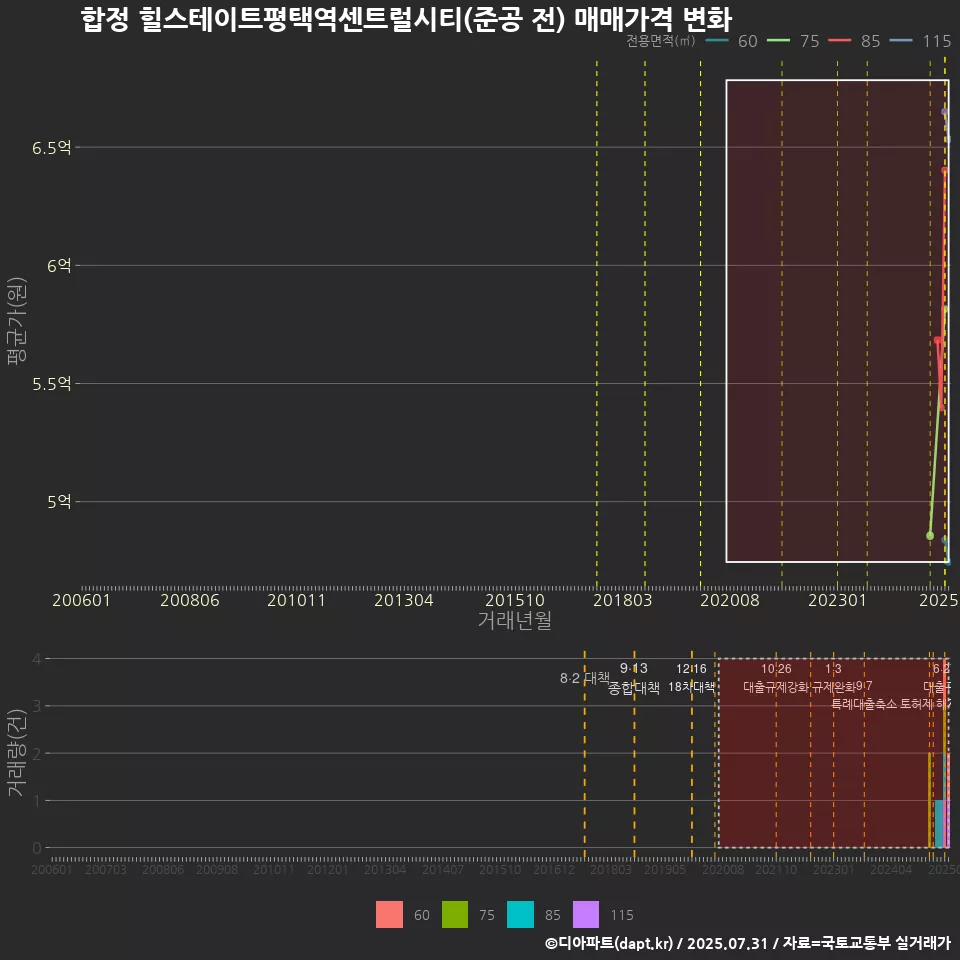Screen dimensions: 960x960
Task: Select the green 75 swatch in bar legend
Action: click(x=455, y=914)
